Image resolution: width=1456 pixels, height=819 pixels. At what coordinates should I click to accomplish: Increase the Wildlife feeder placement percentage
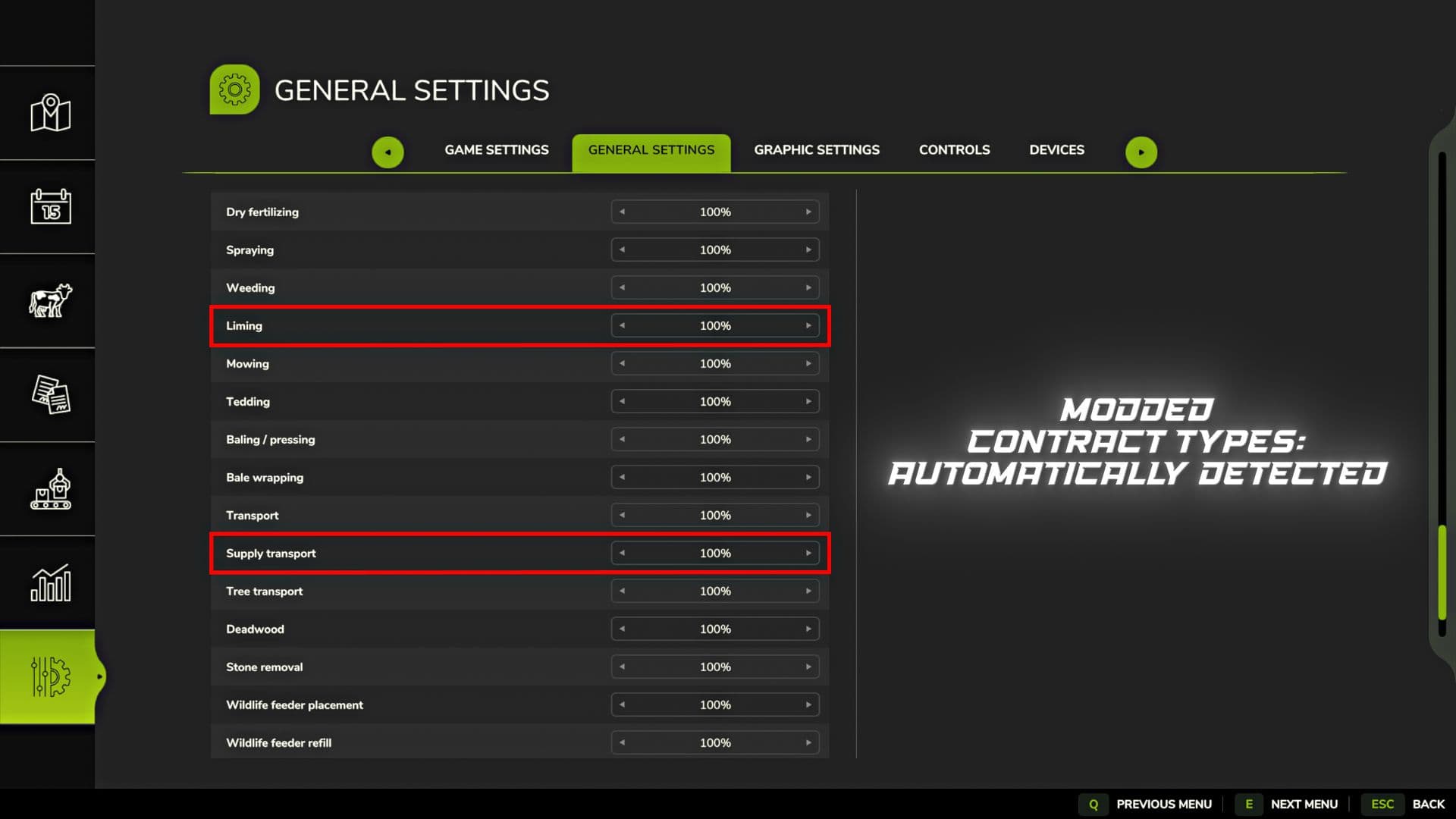point(808,704)
